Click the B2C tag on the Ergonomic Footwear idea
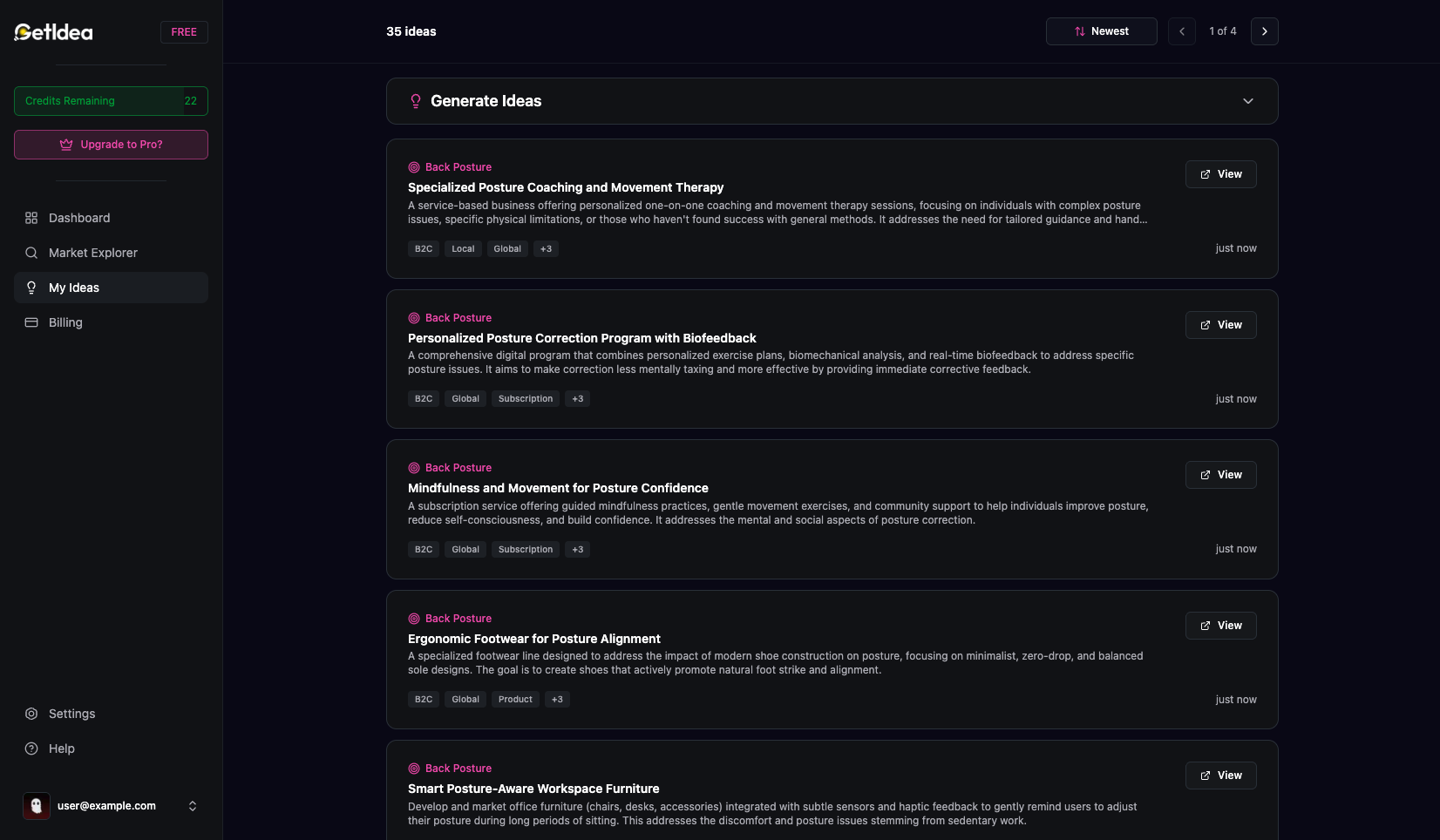The image size is (1440, 840). point(423,699)
